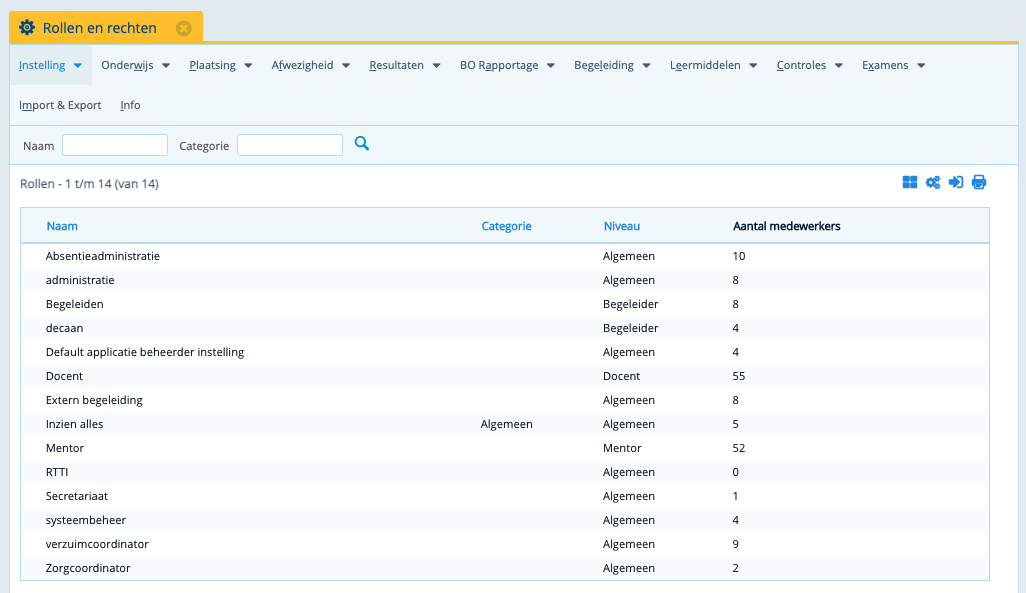This screenshot has width=1026, height=593.
Task: Select Default applicatie beheerder instelling role
Action: 145,352
